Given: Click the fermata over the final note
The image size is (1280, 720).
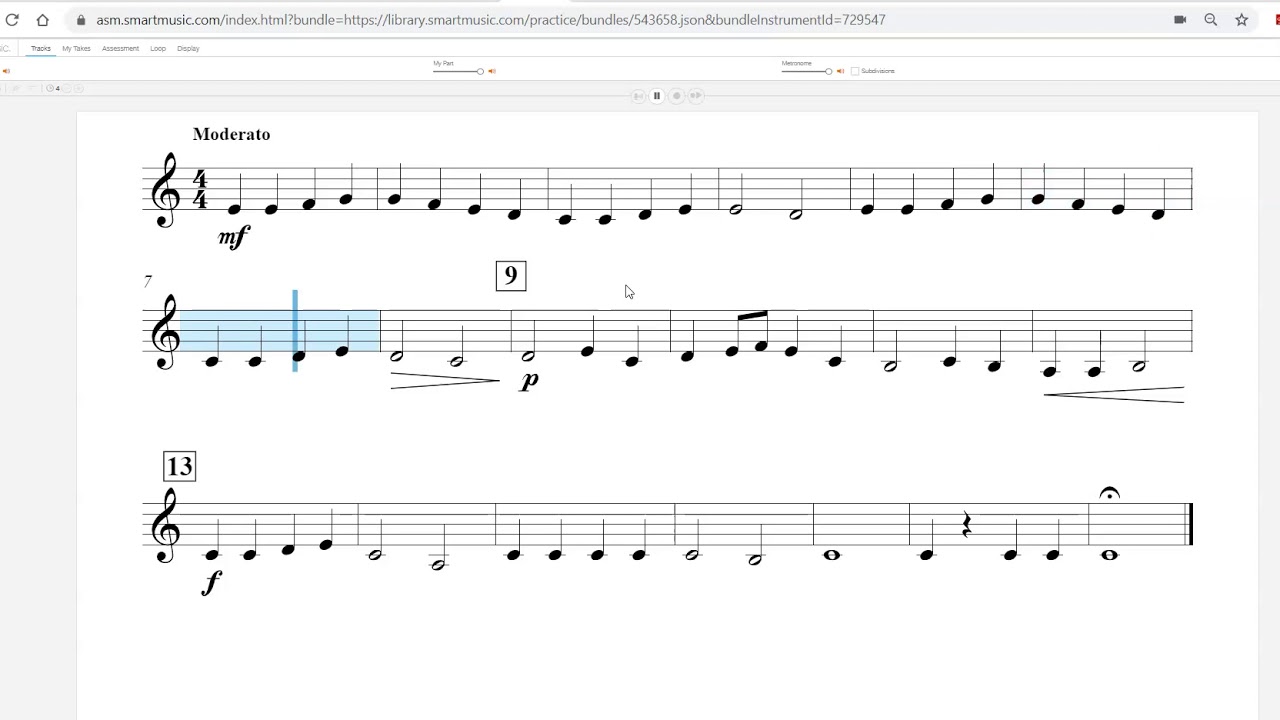Looking at the screenshot, I should (x=1110, y=494).
